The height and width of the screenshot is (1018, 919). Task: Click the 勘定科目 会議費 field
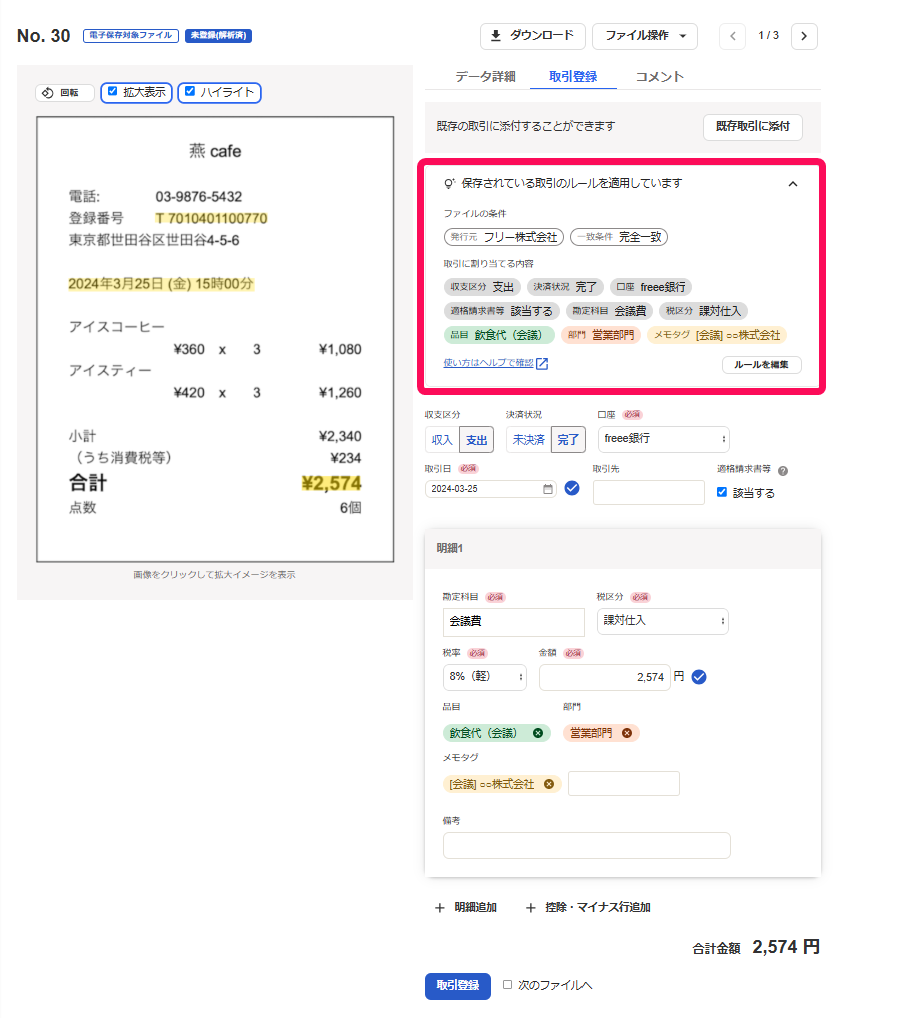pos(513,621)
